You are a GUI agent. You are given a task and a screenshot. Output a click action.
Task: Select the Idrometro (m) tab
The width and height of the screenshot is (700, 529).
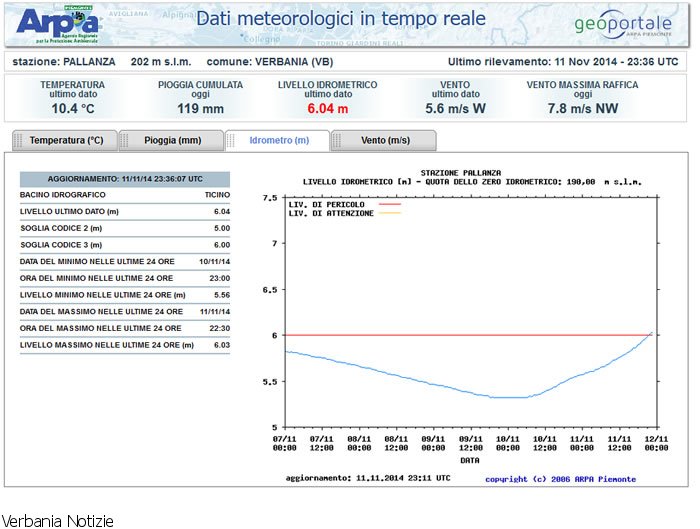[x=278, y=141]
